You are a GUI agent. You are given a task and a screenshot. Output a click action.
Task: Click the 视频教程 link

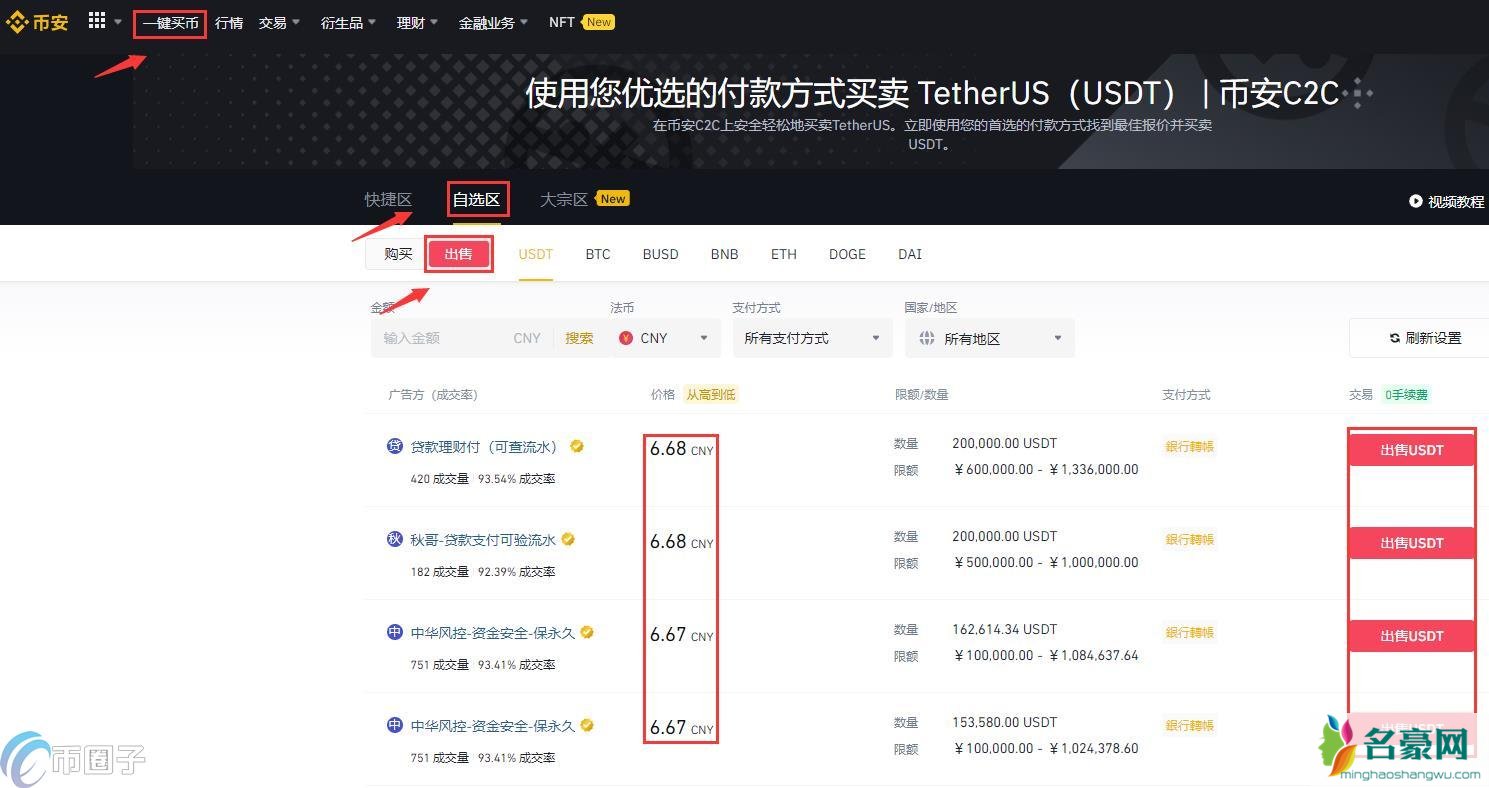tap(1455, 201)
